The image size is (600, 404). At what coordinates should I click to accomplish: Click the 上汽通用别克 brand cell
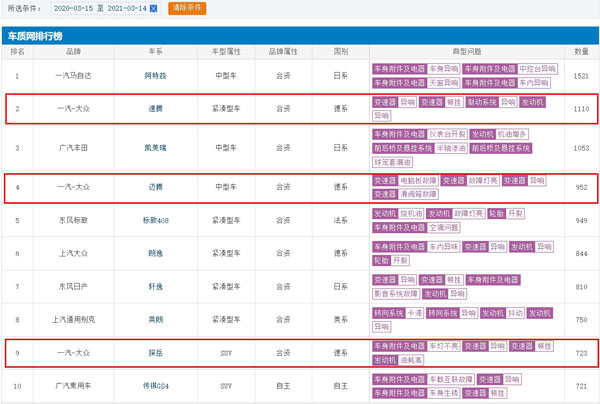pos(73,319)
